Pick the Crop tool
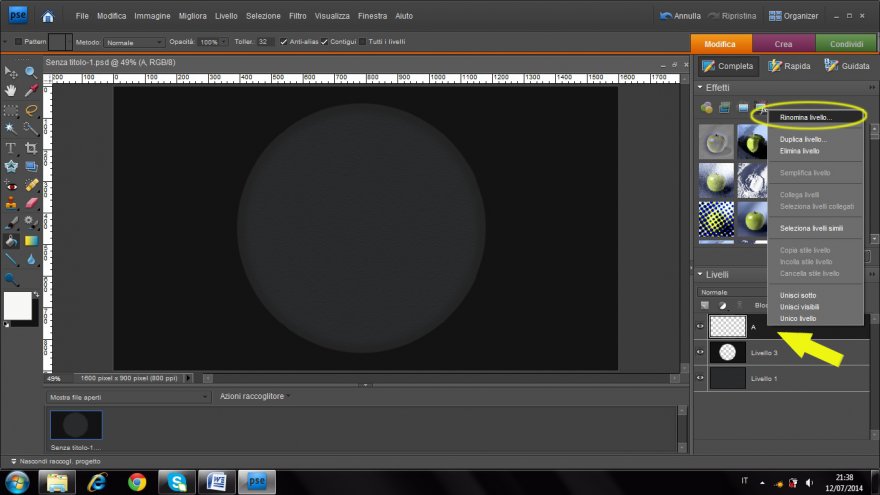The width and height of the screenshot is (880, 495). (31, 148)
